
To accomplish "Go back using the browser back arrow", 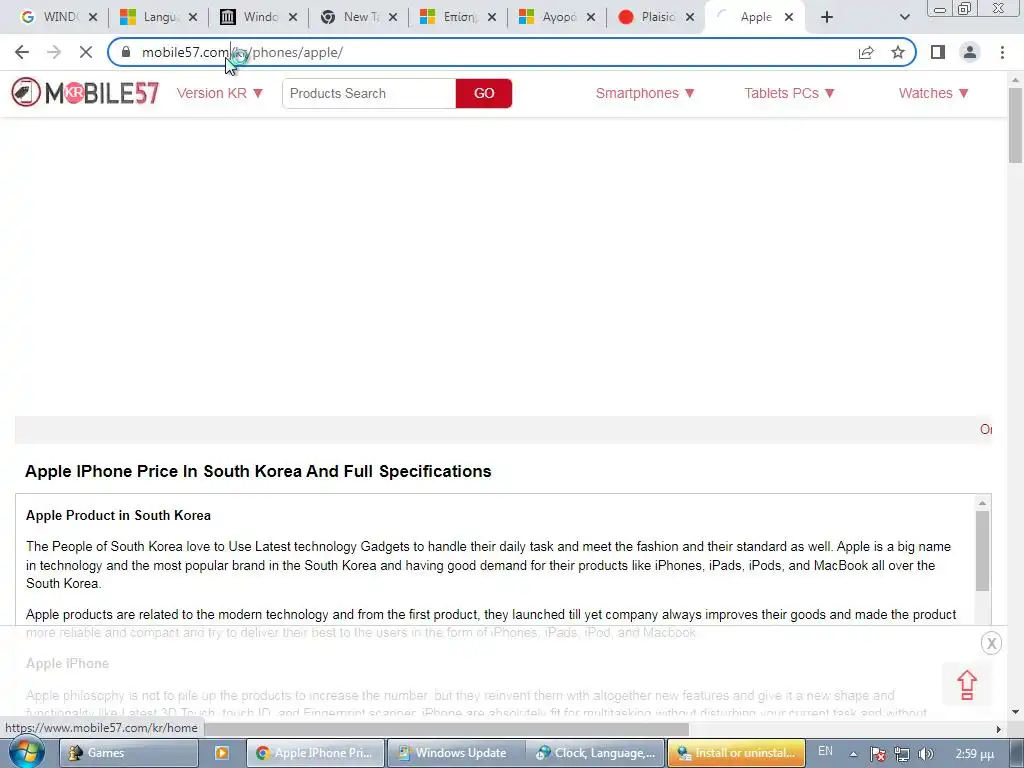I will [x=22, y=52].
